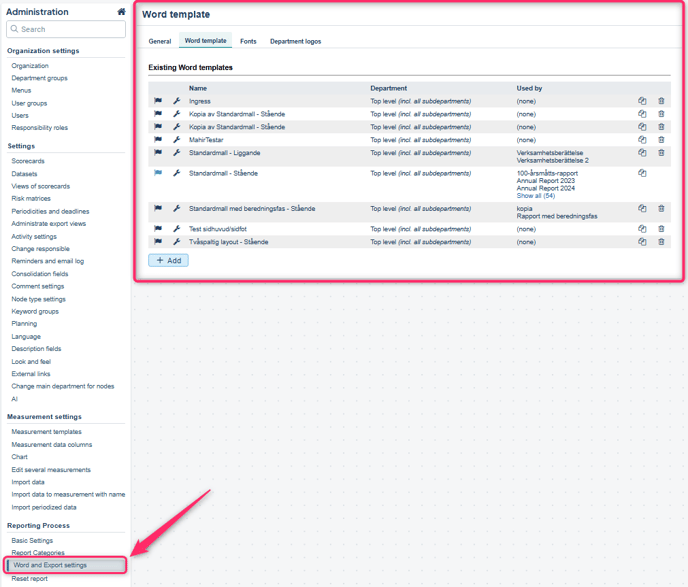The image size is (688, 587).
Task: Click the wrench icon for Ingress template
Action: click(x=177, y=101)
